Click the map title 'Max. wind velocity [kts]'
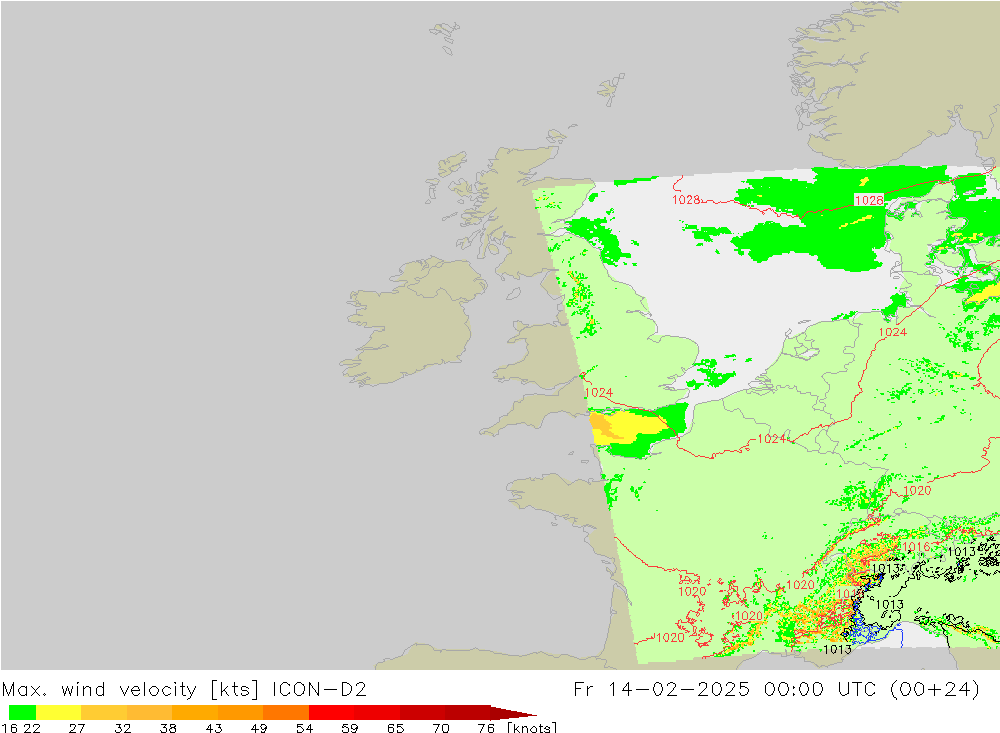Viewport: 1000px width, 733px height. pos(131,690)
